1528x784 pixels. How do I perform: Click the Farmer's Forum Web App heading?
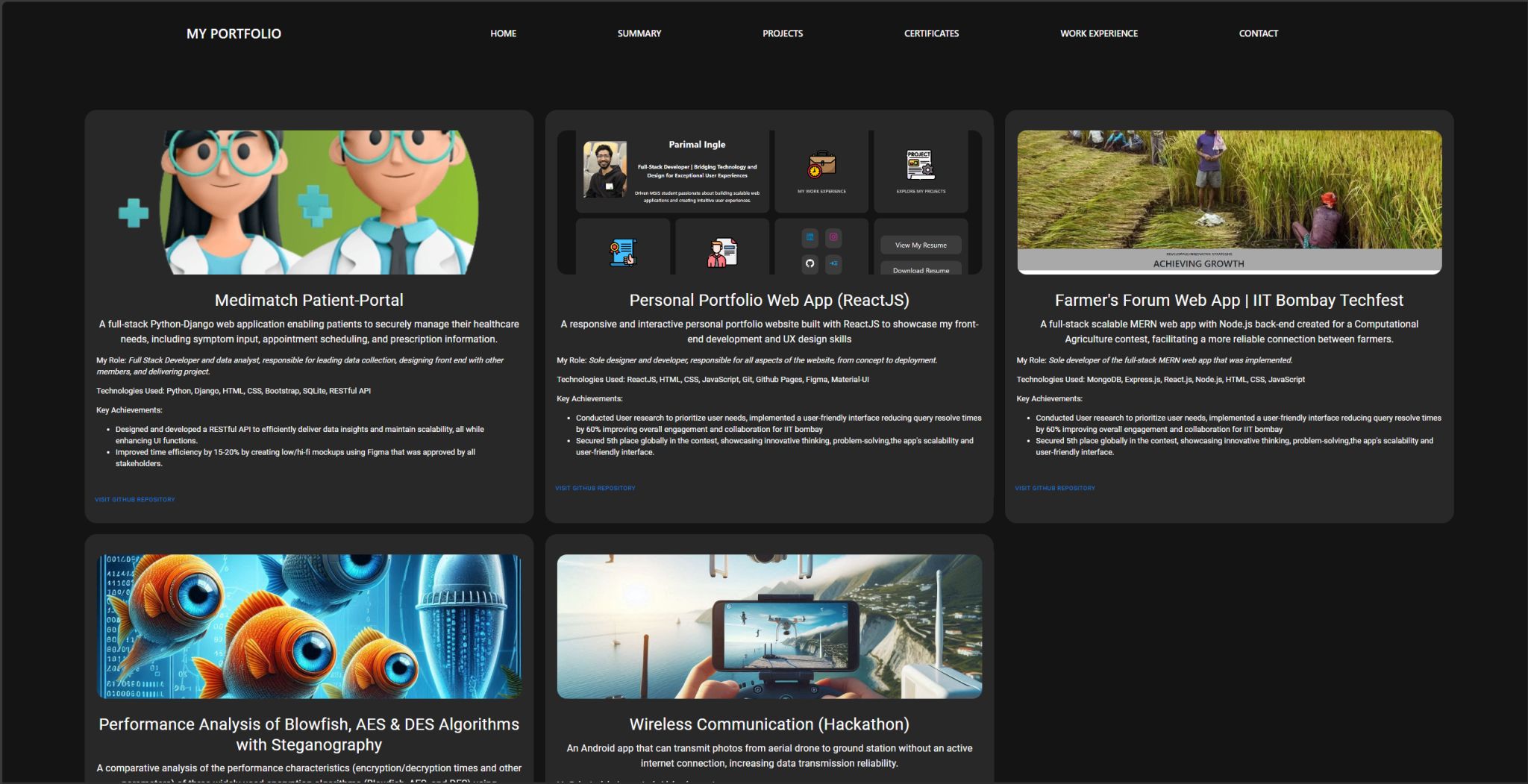pos(1229,300)
